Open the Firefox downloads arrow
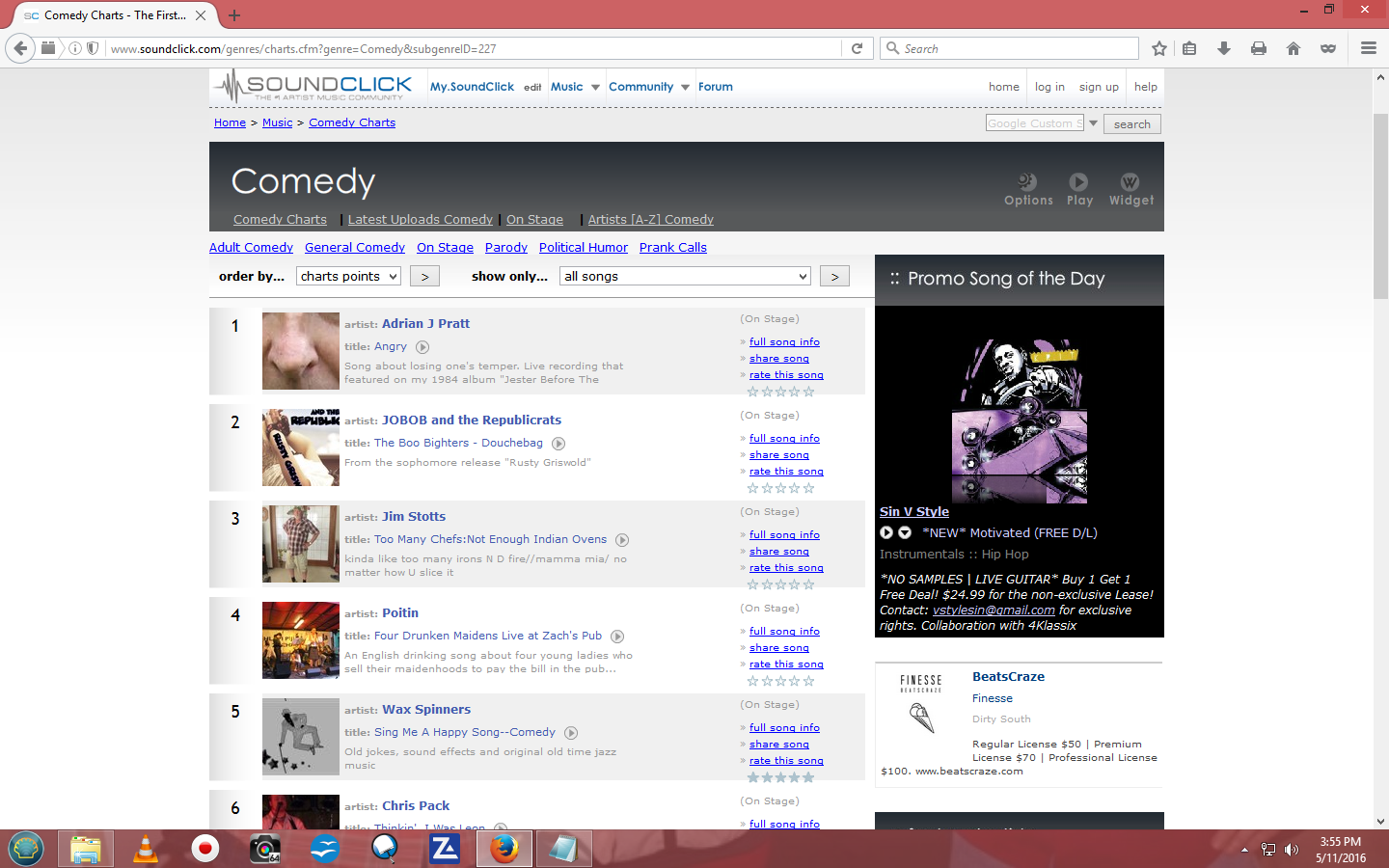Image resolution: width=1389 pixels, height=868 pixels. coord(1224,48)
